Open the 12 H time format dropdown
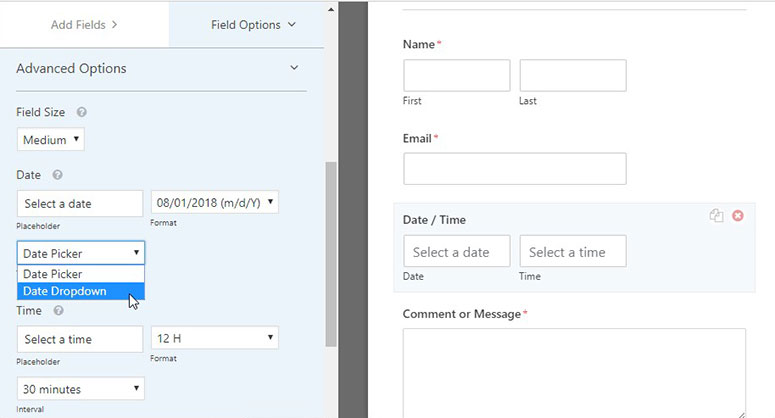 215,338
